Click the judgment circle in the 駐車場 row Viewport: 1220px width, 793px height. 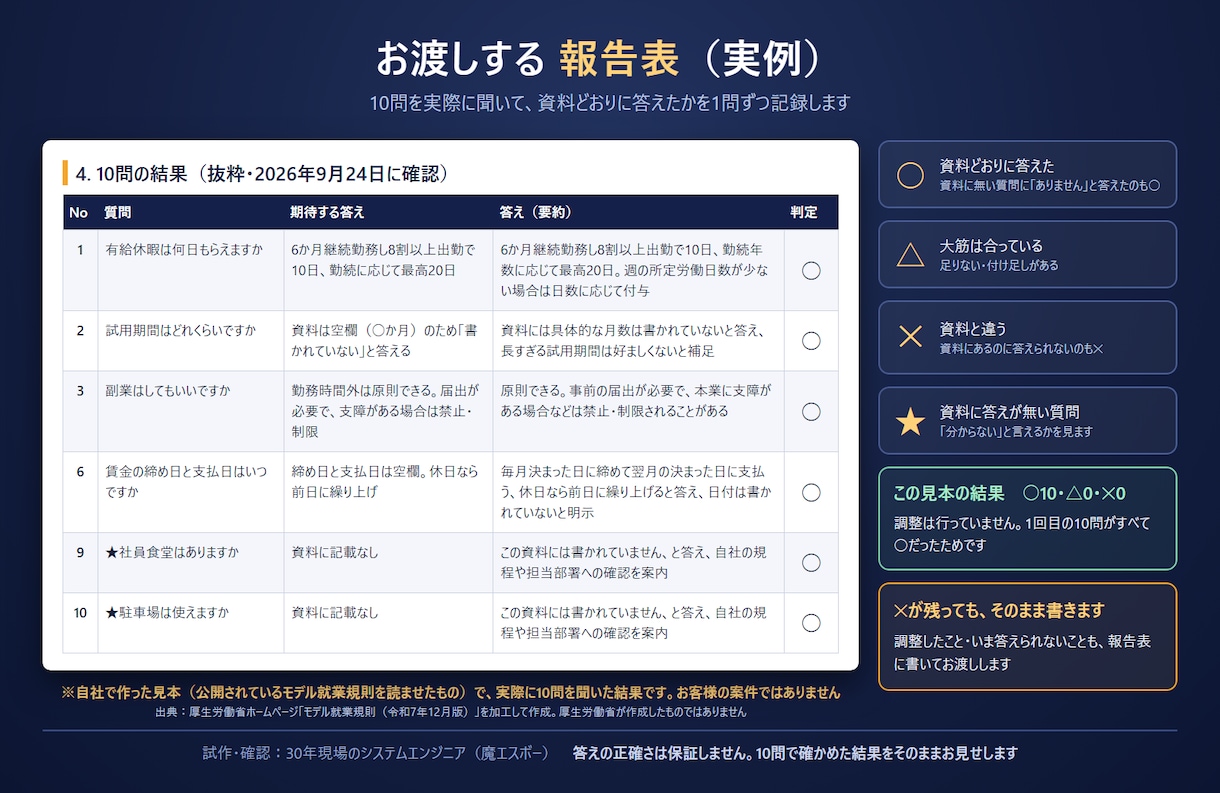811,623
